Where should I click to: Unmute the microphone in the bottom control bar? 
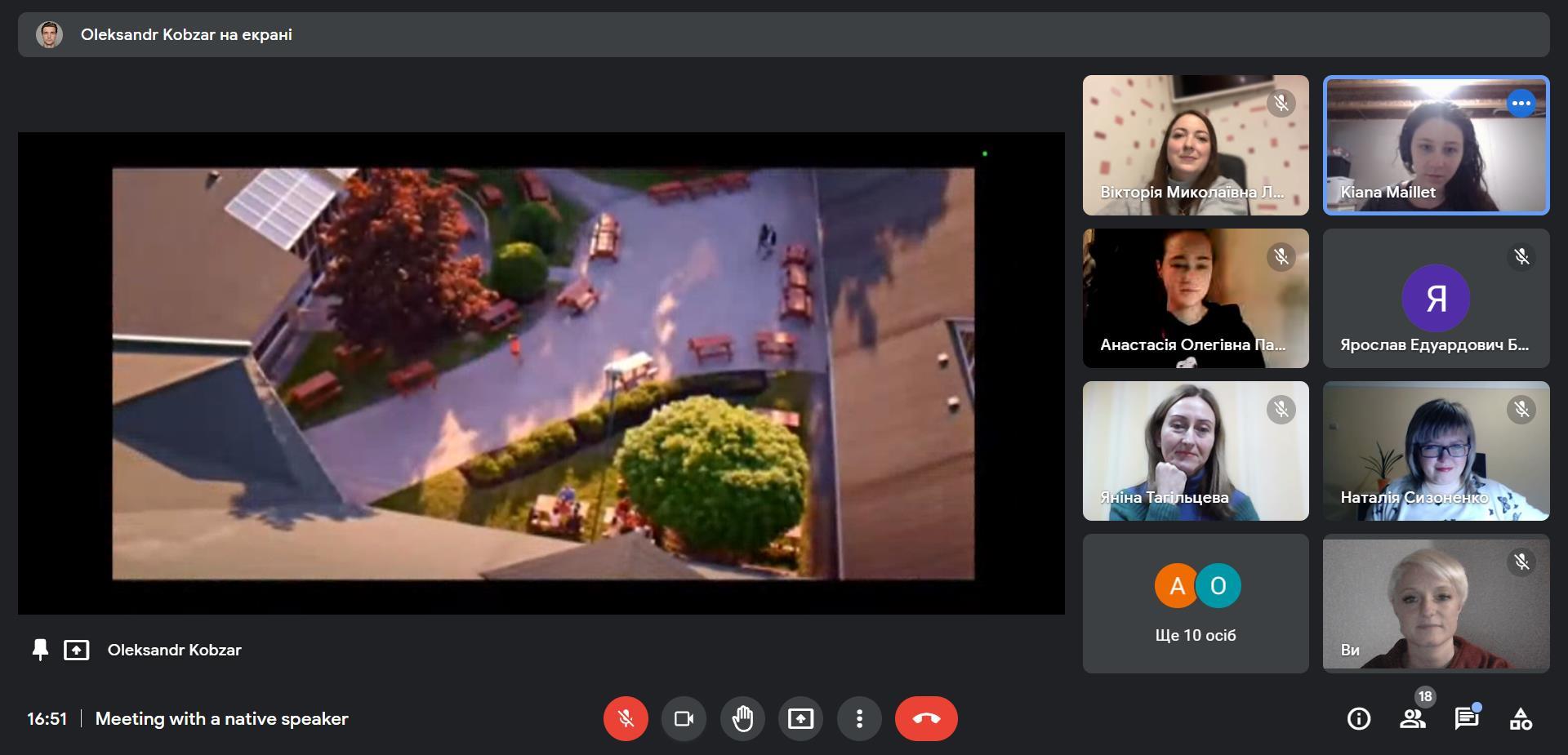click(626, 718)
